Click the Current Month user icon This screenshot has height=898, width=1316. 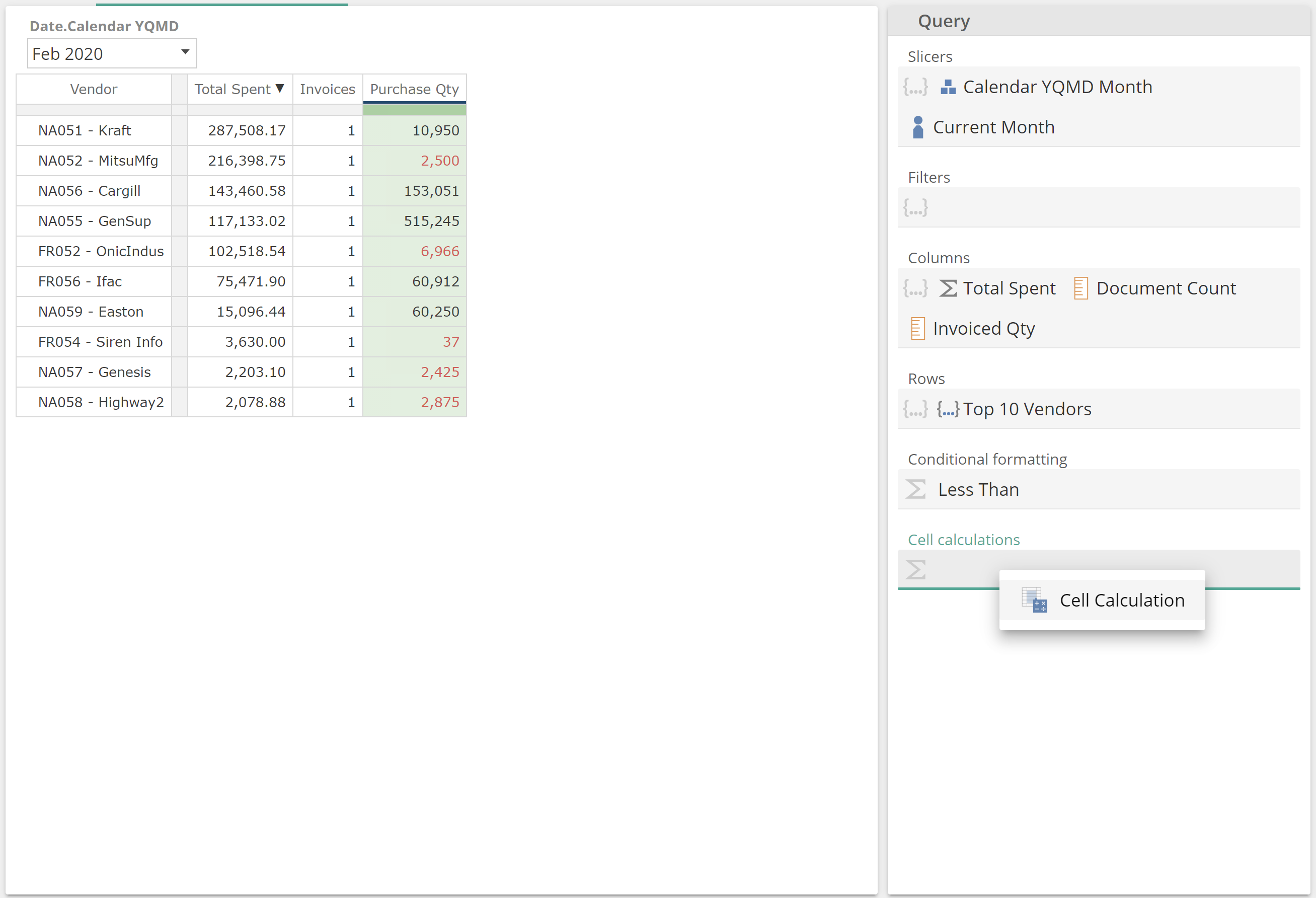tap(918, 127)
